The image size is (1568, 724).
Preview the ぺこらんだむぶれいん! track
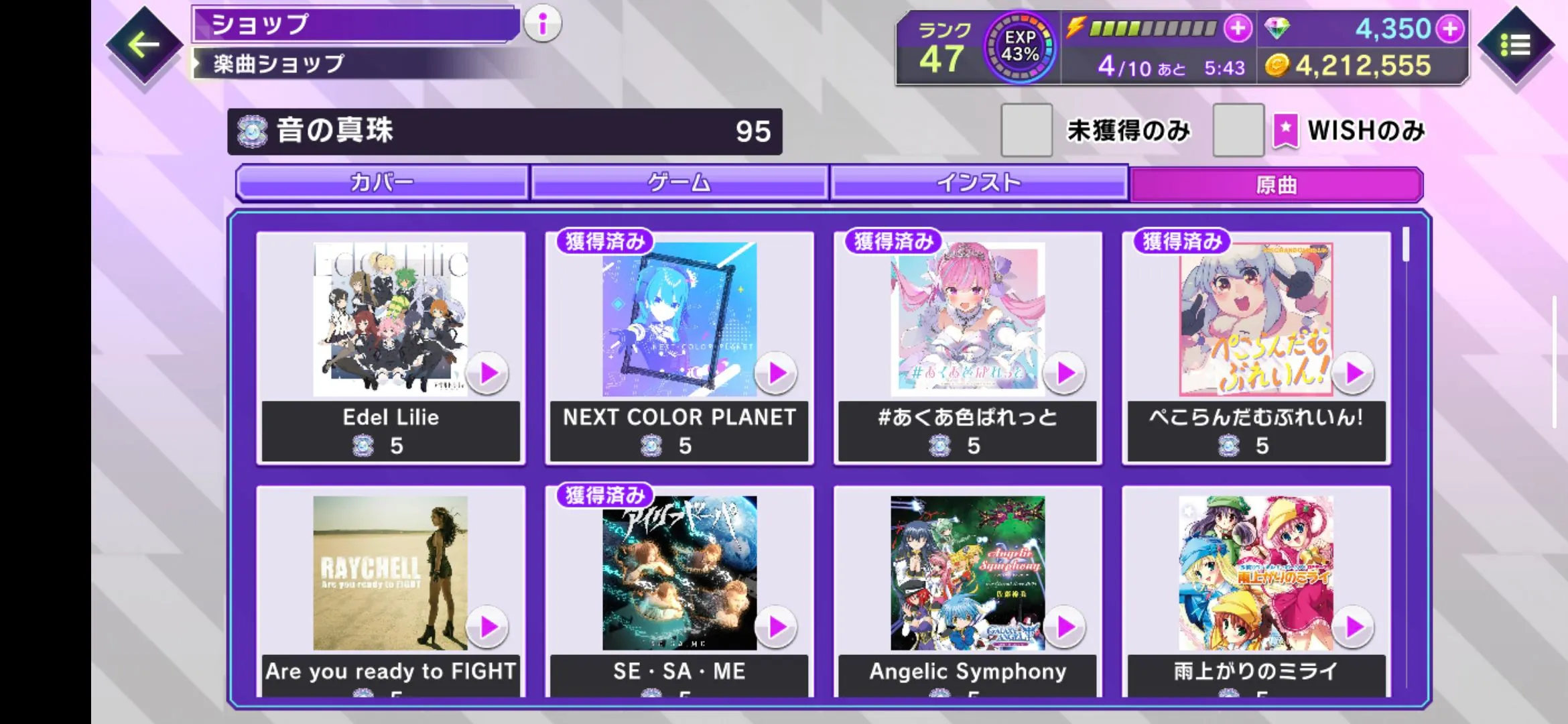1353,373
